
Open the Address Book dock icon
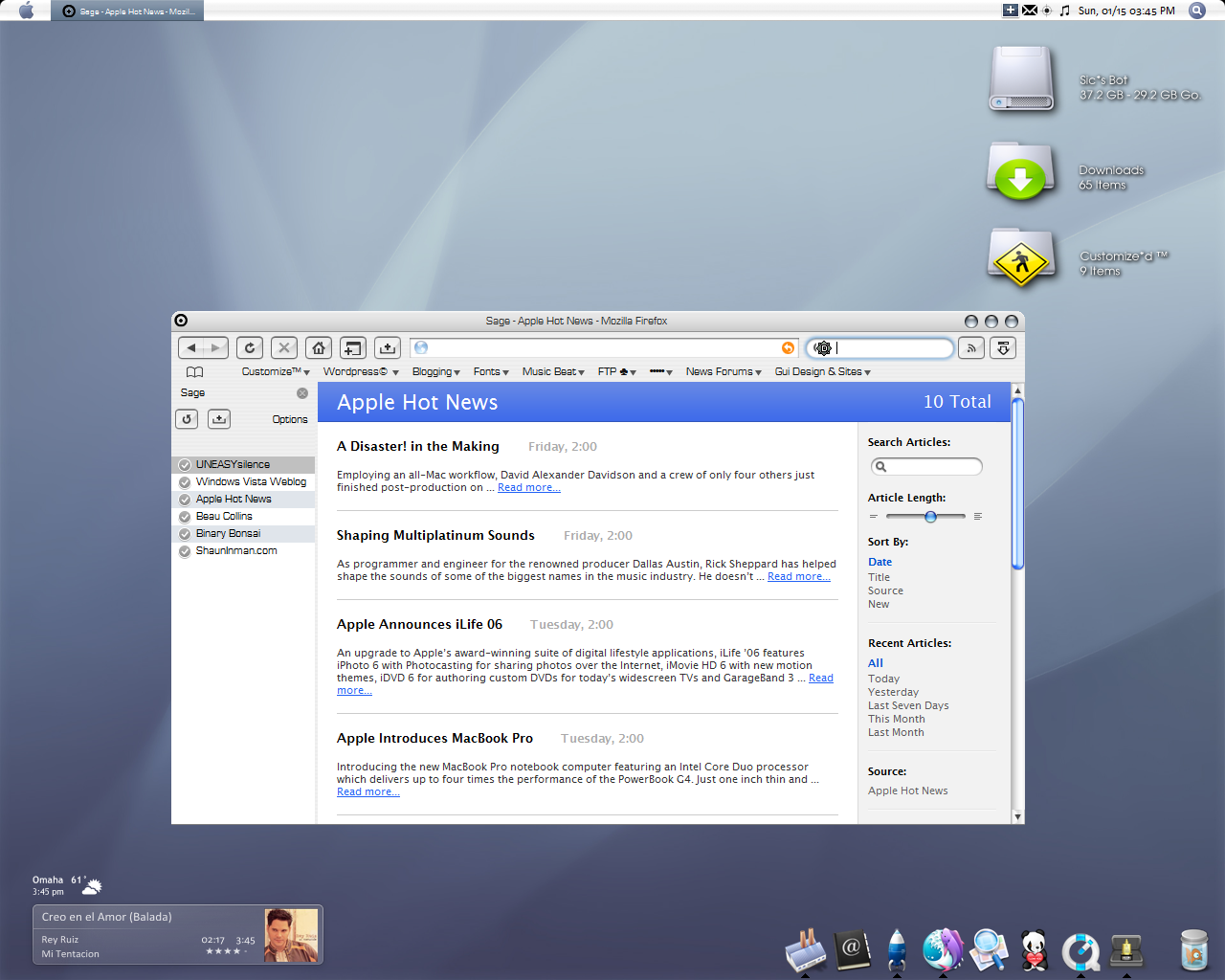852,950
